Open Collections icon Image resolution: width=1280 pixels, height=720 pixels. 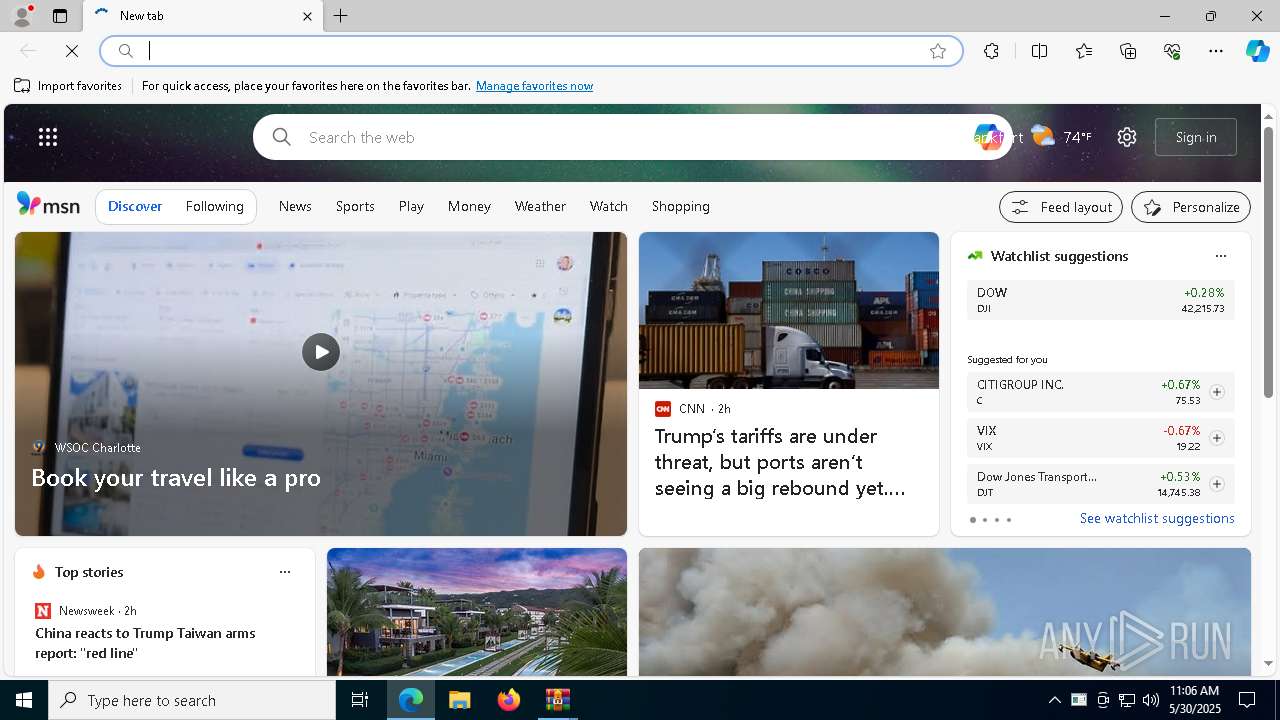[1128, 51]
